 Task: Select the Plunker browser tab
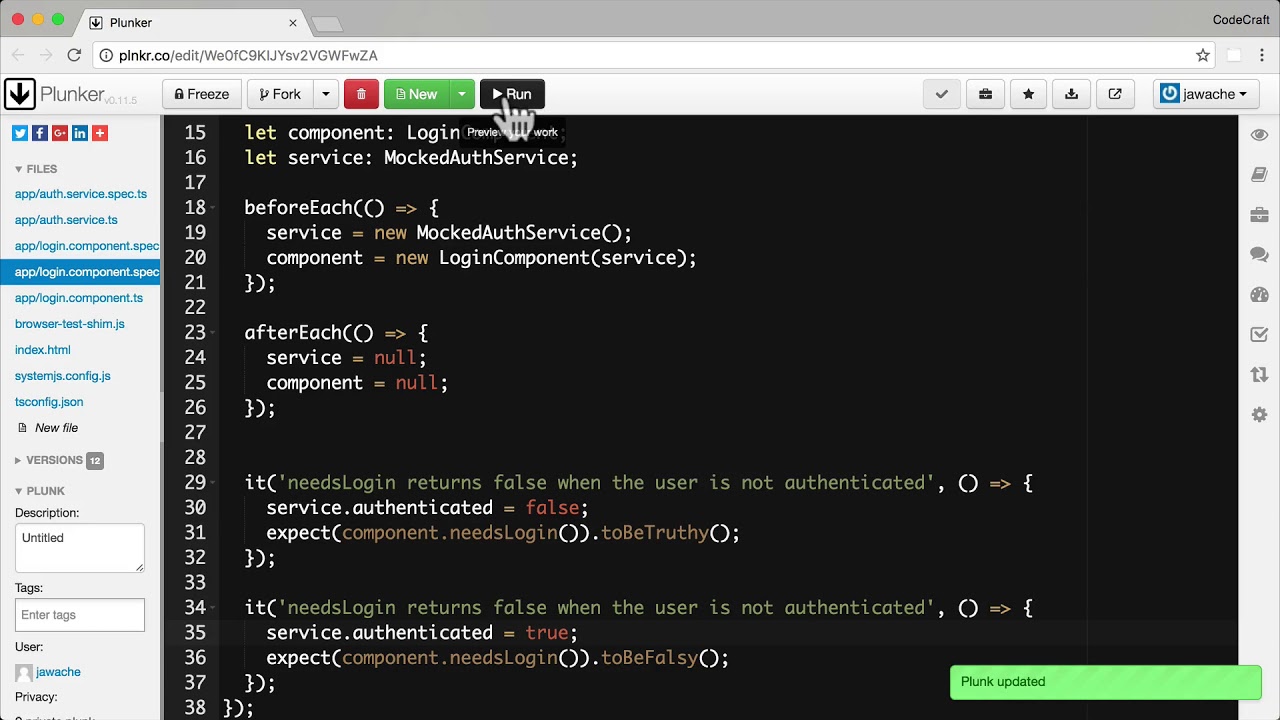coord(193,22)
